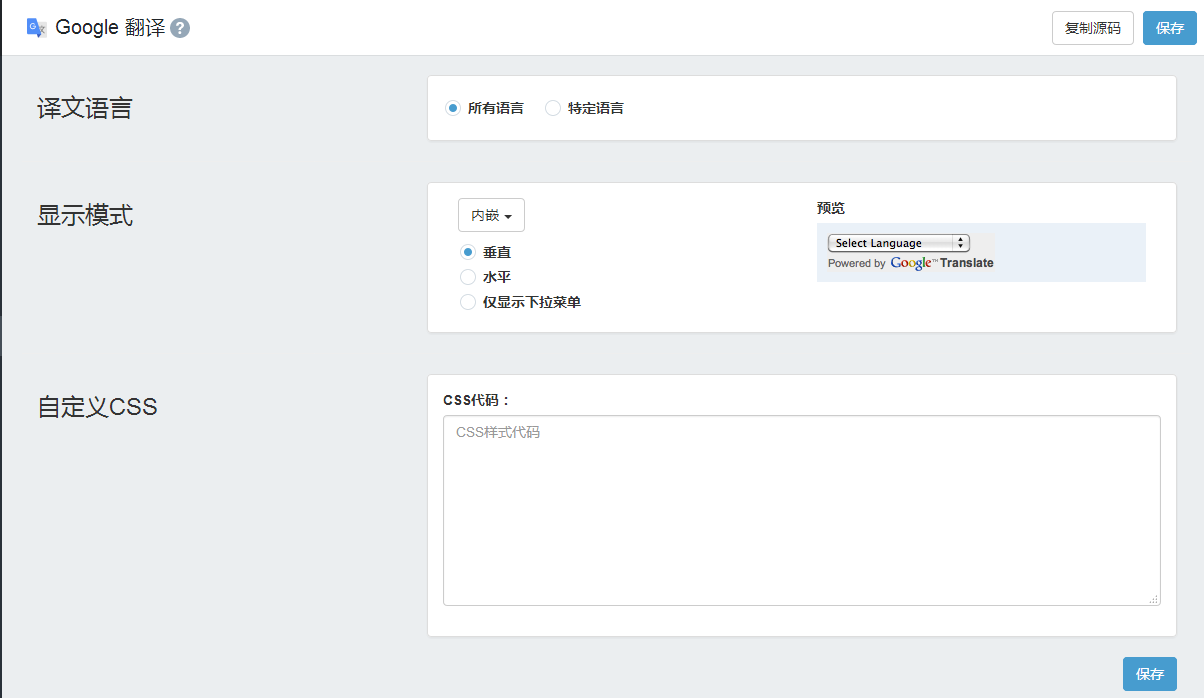Click the 自定义CSS section heading
1204x698 pixels.
(x=97, y=407)
